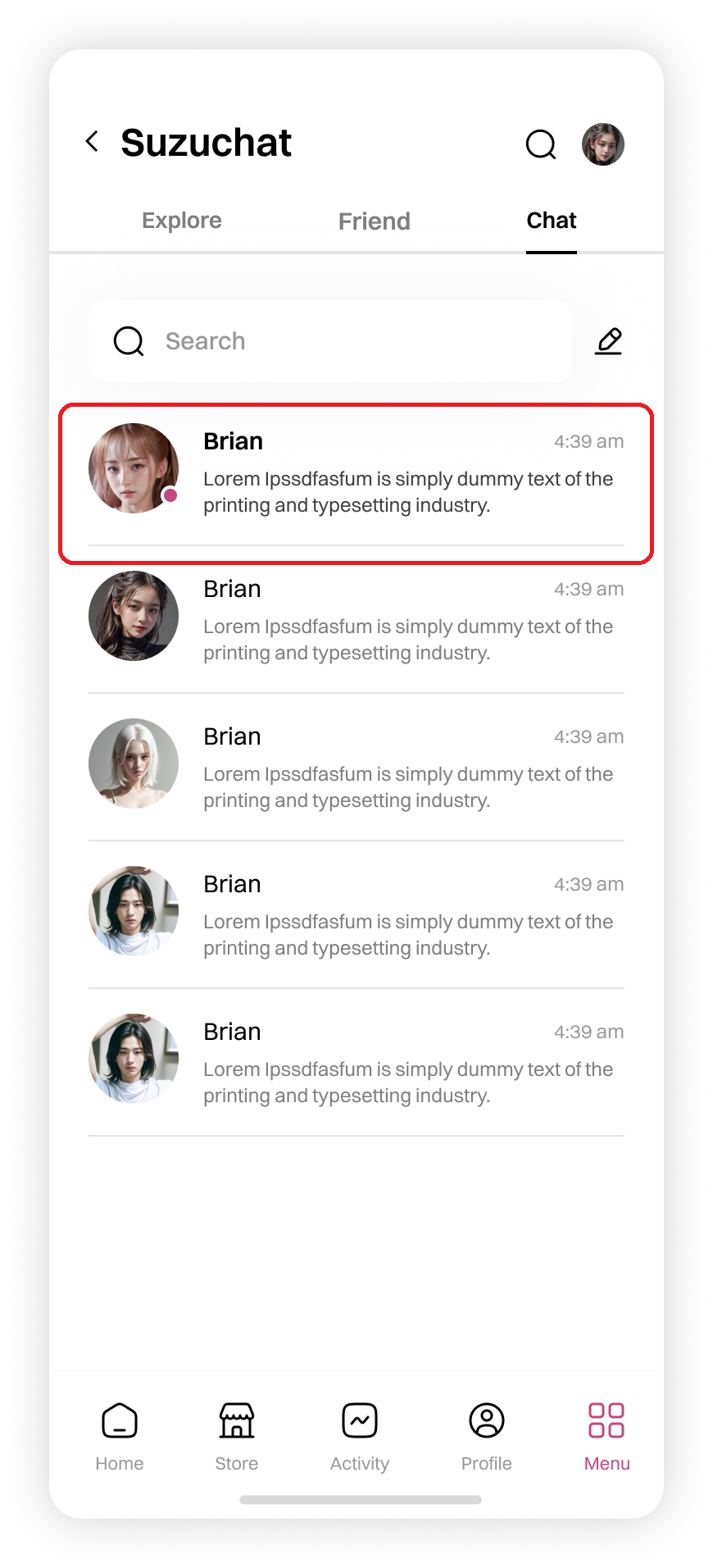This screenshot has width=713, height=1568.
Task: Click the white-haired contact's avatar
Action: click(x=134, y=763)
